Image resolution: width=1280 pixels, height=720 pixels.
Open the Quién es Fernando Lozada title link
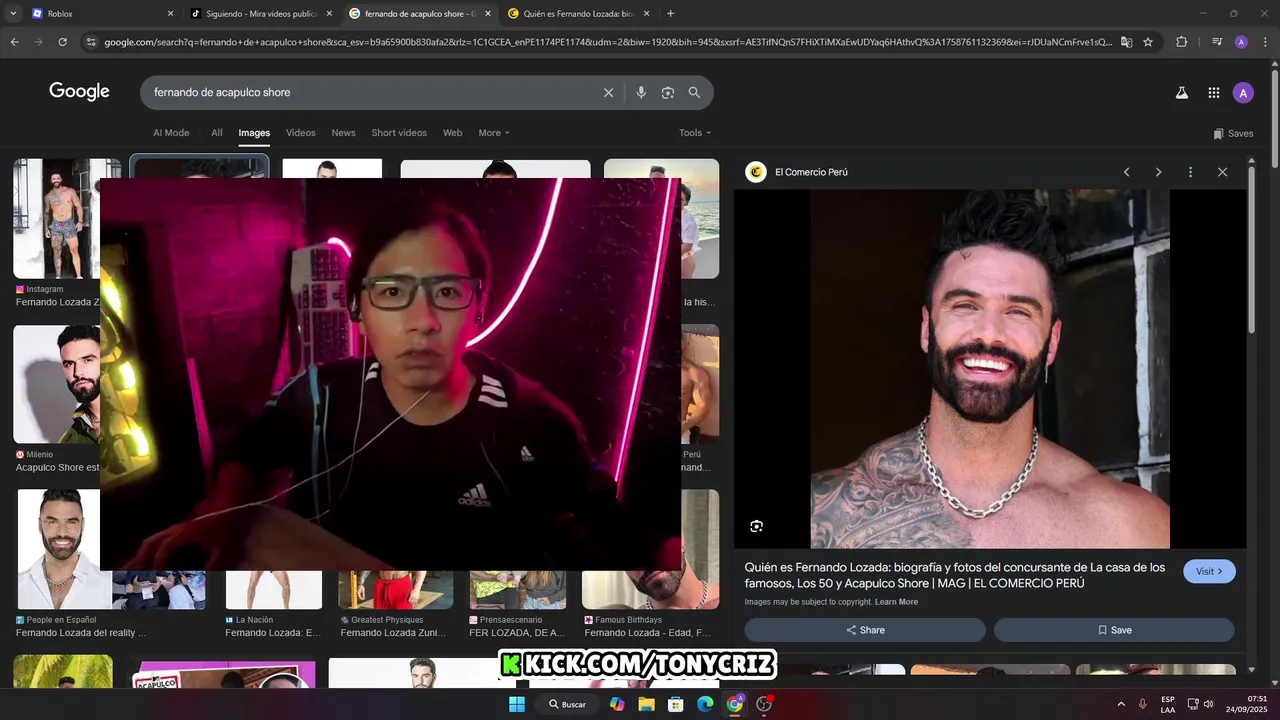pyautogui.click(x=955, y=575)
